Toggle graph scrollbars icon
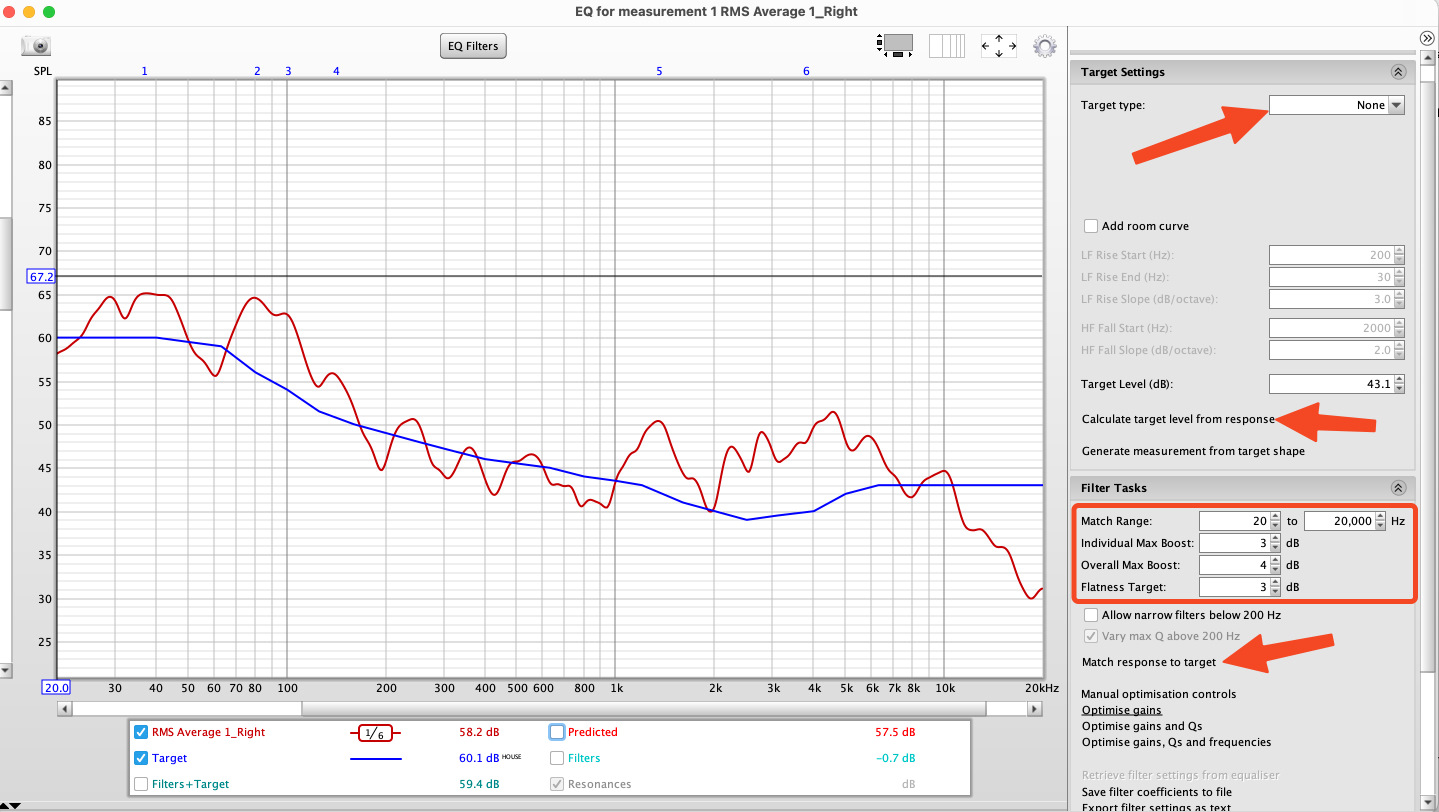Screen dimensions: 1439x812 [895, 45]
